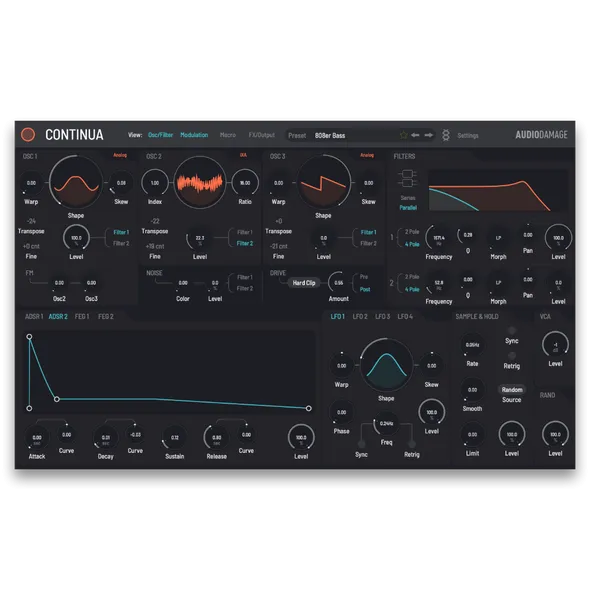Click ADSR Sustain knob
Screen dimensions: 590x590
click(175, 438)
